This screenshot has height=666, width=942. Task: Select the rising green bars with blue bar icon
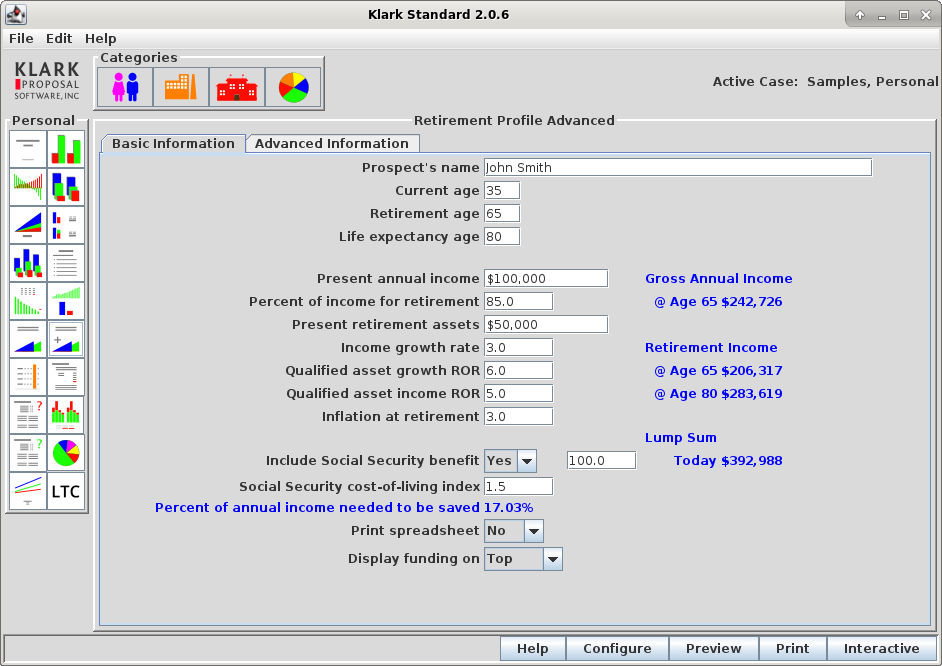point(65,301)
